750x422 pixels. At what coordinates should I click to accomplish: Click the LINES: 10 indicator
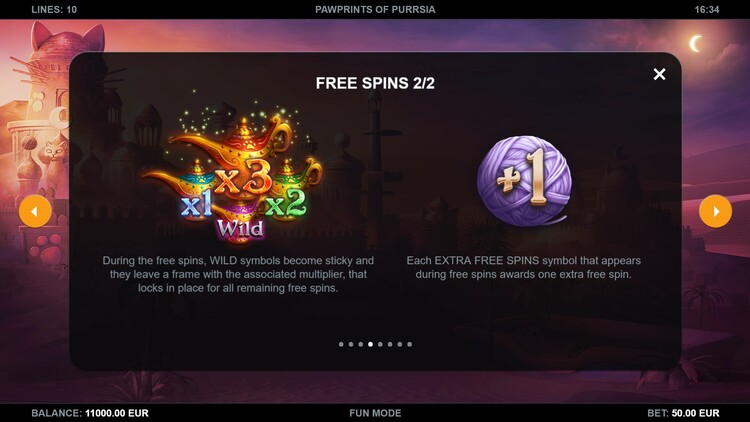(x=54, y=10)
